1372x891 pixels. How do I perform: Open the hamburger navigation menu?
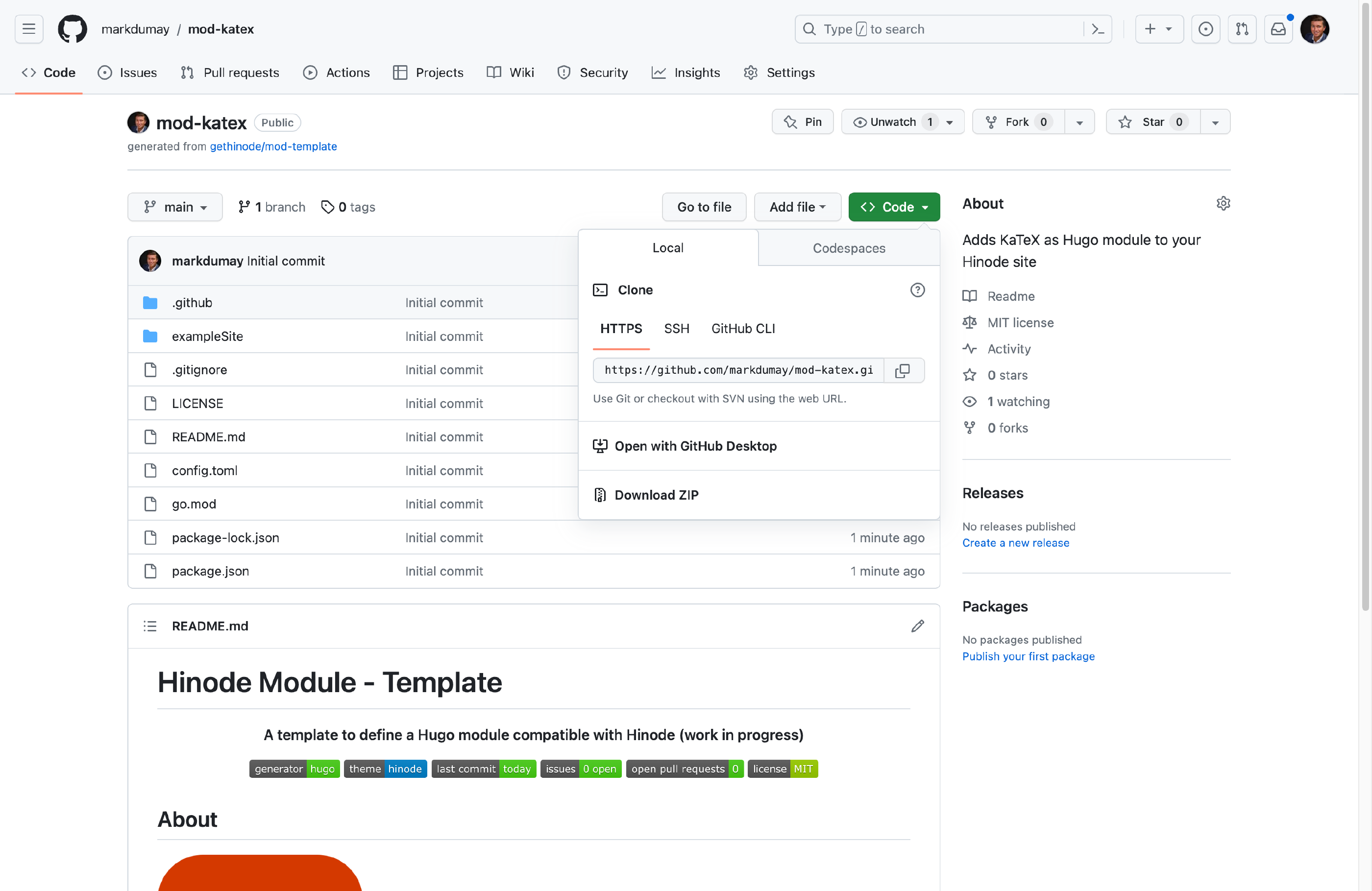[29, 29]
